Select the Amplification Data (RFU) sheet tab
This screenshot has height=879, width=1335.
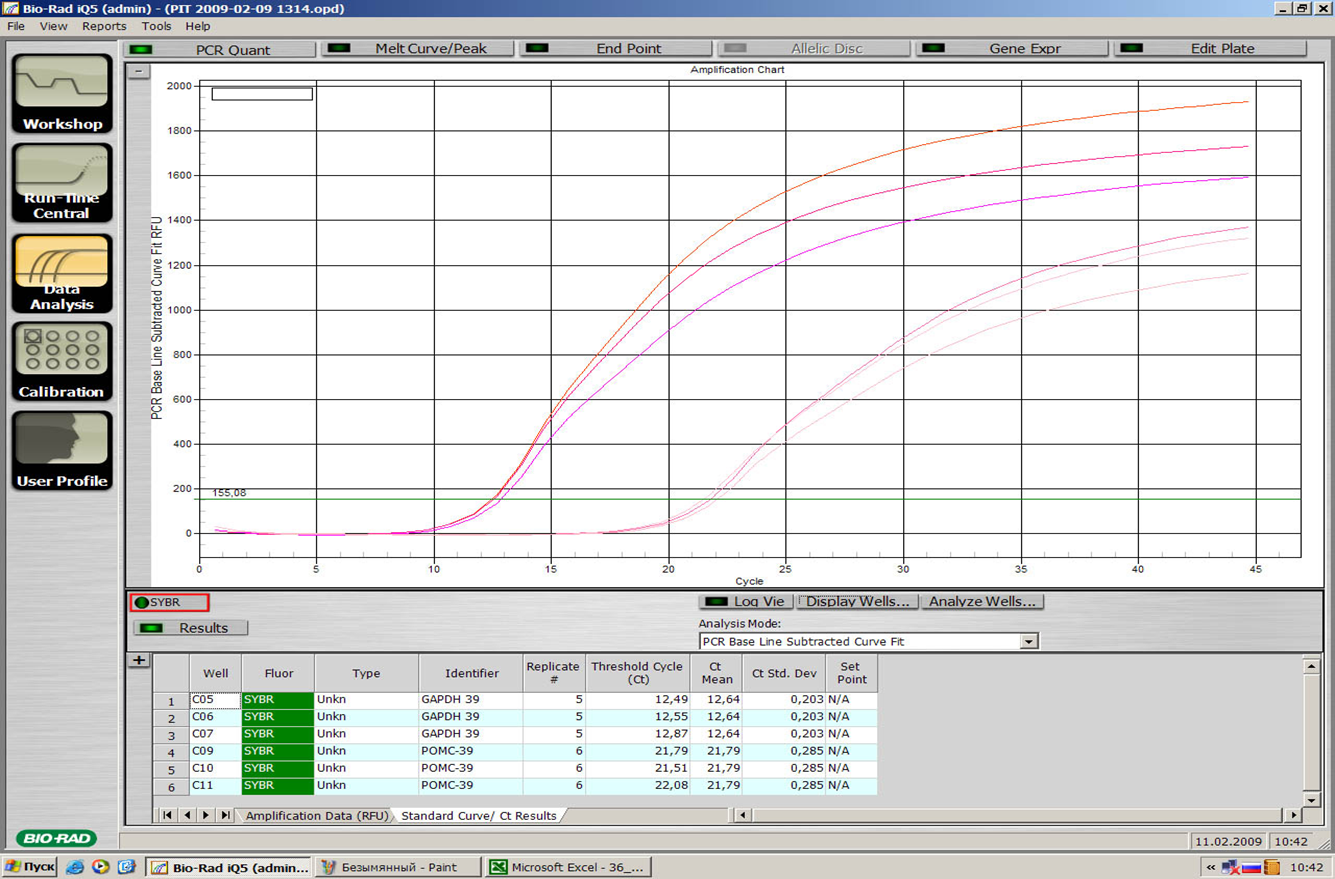click(x=316, y=816)
